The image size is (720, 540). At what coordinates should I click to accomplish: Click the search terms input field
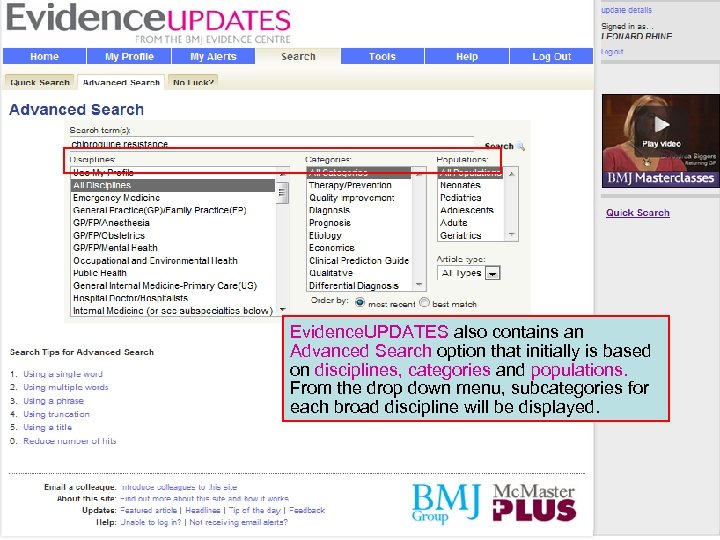pyautogui.click(x=272, y=143)
